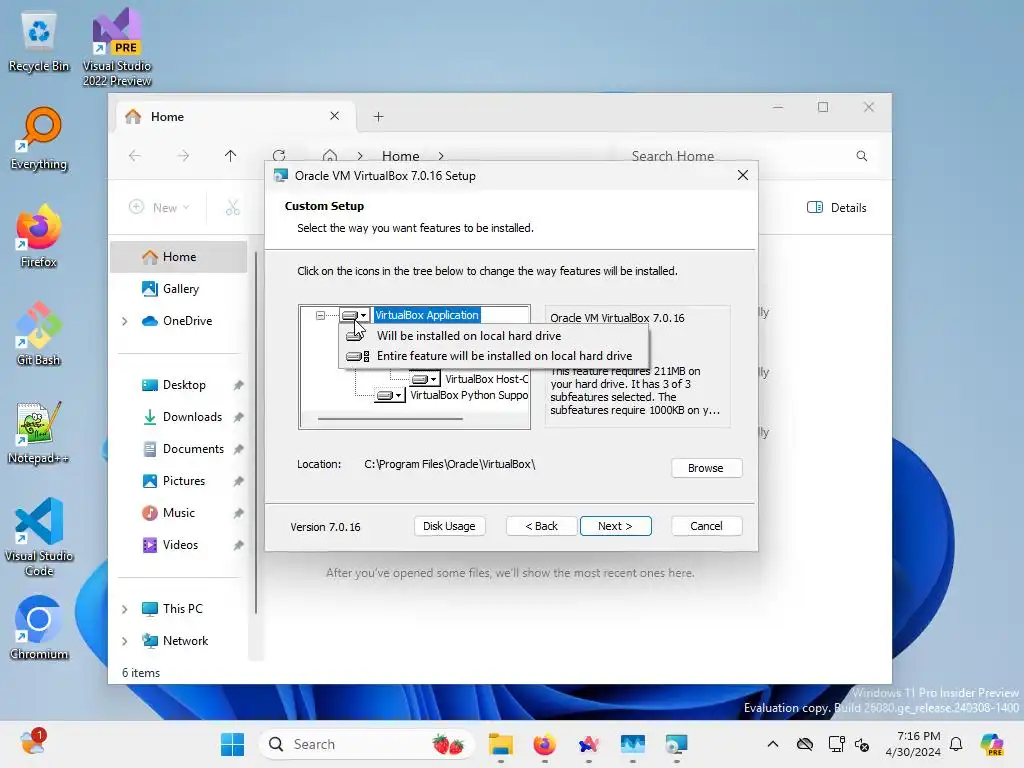This screenshot has width=1024, height=768.
Task: Select the VirtualBox Application tree item
Action: (427, 315)
